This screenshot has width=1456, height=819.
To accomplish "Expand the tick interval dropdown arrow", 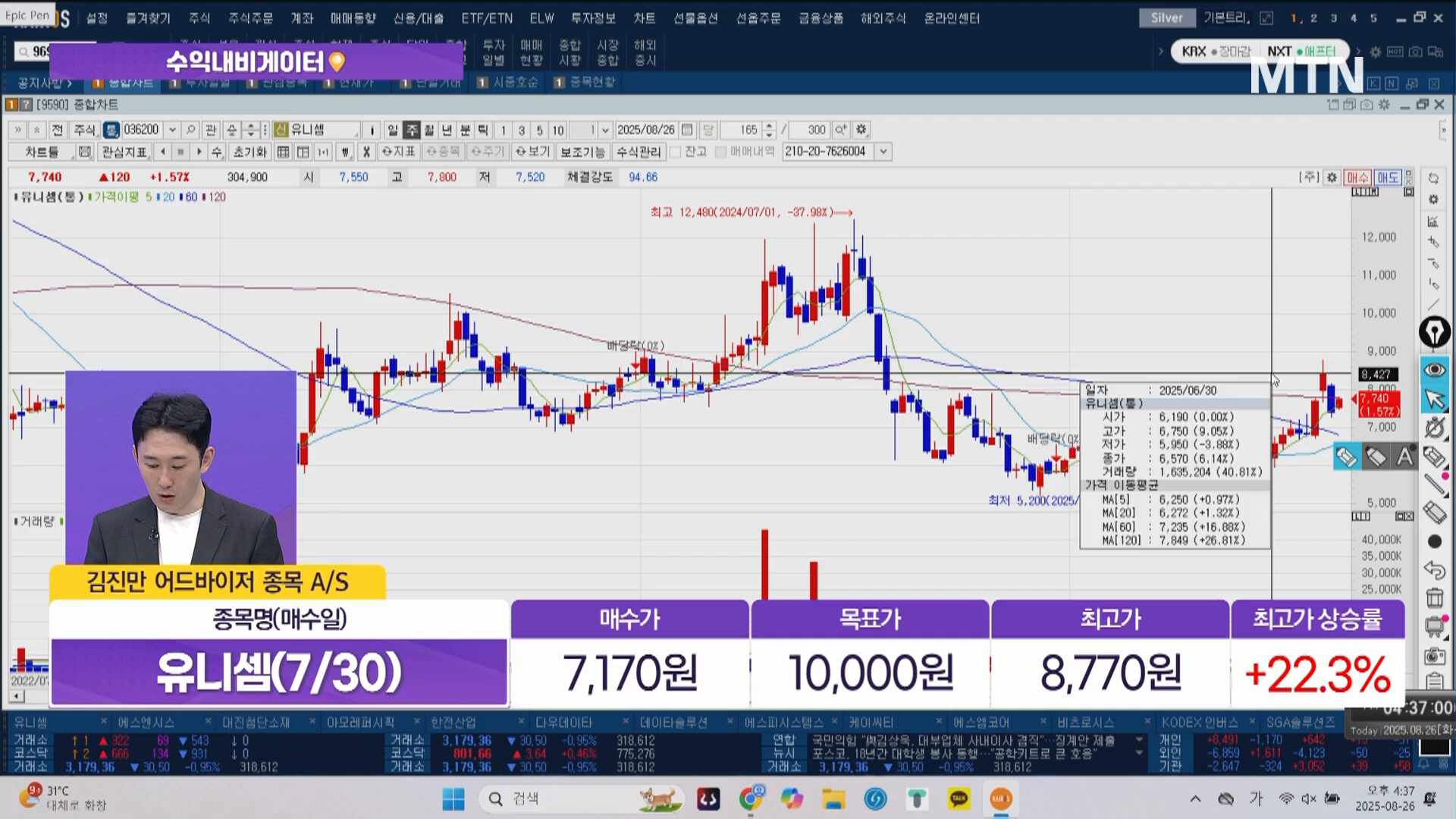I will point(605,130).
